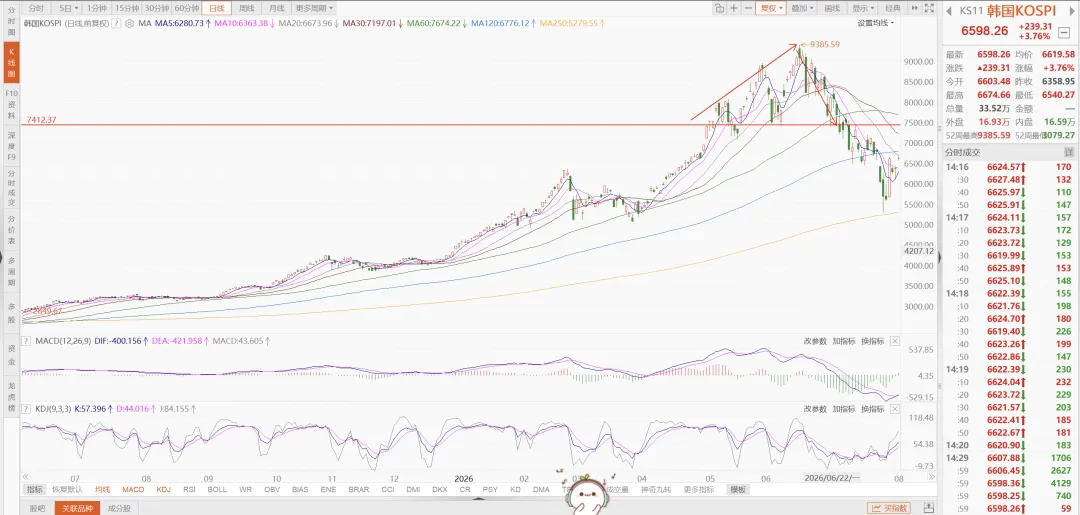Image resolution: width=1080 pixels, height=515 pixels.
Task: Open 资金 in left sidebar
Action: pyautogui.click(x=11, y=354)
